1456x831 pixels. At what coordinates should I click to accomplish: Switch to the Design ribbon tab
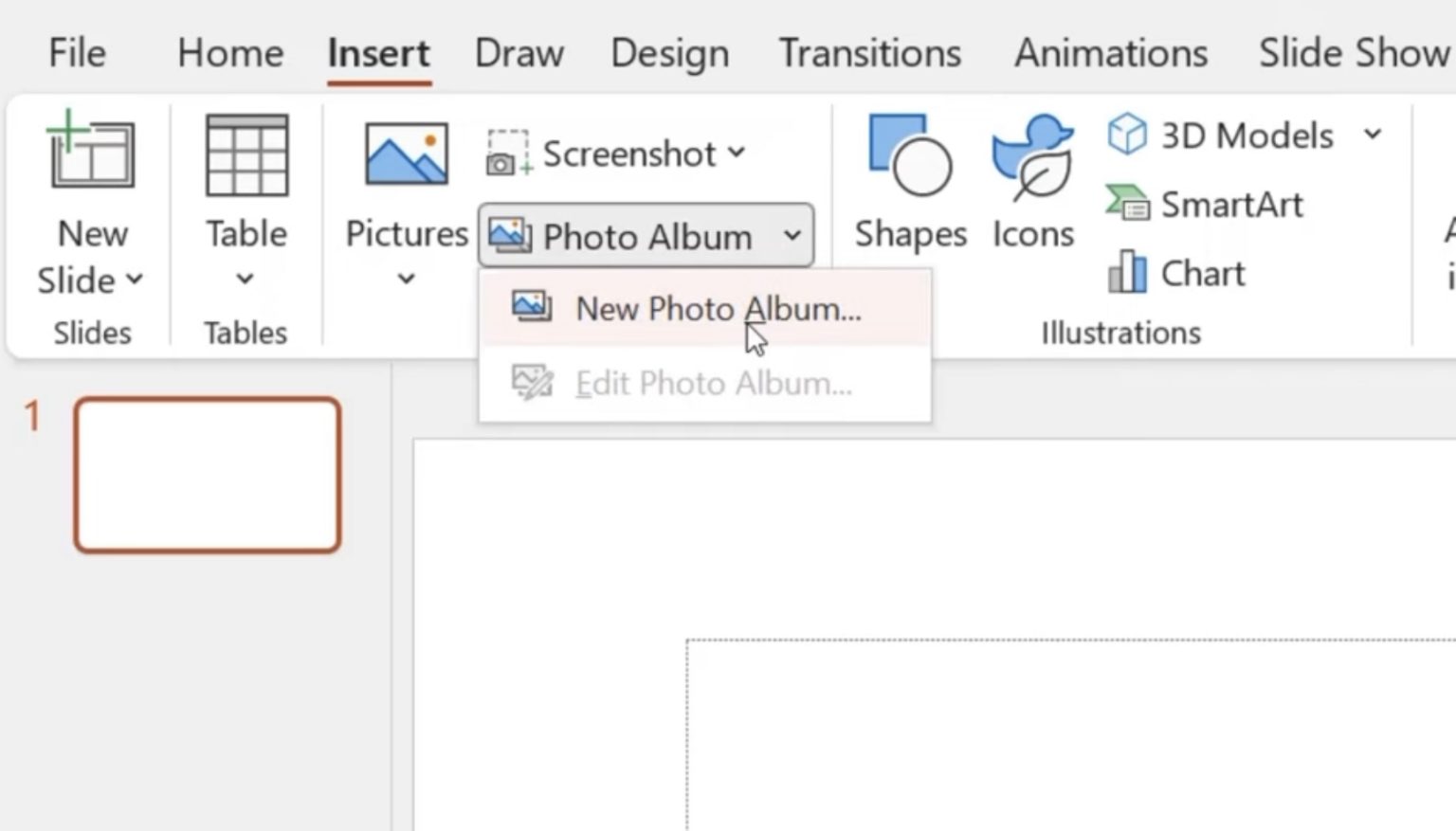pyautogui.click(x=668, y=53)
